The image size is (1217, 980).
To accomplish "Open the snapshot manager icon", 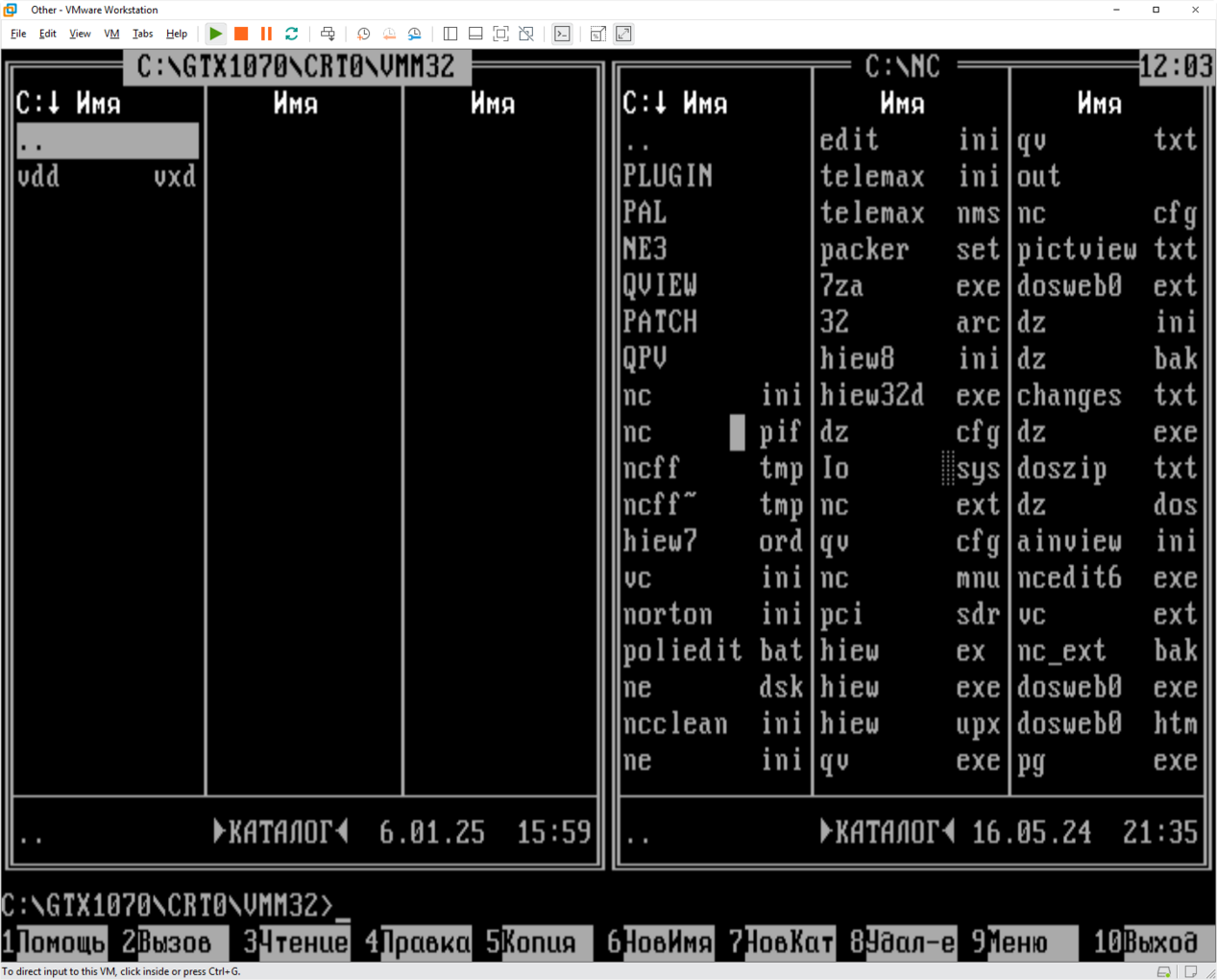I will pyautogui.click(x=415, y=34).
